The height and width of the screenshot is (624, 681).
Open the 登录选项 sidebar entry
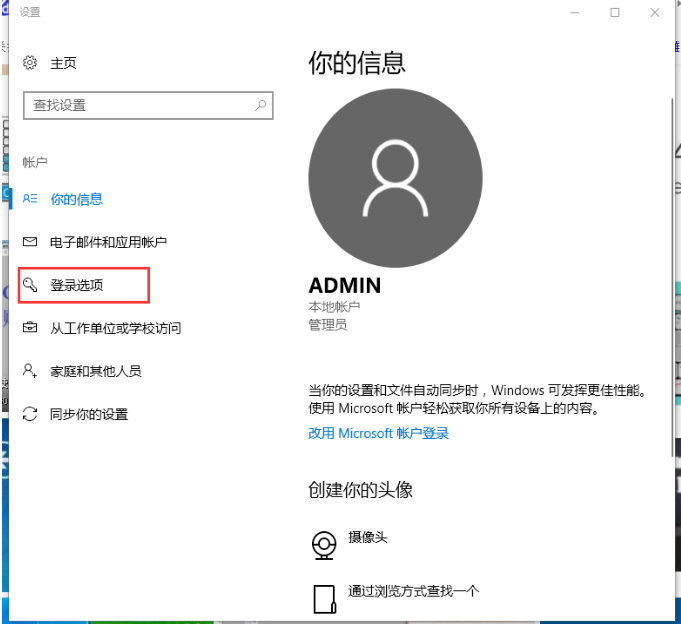point(77,285)
